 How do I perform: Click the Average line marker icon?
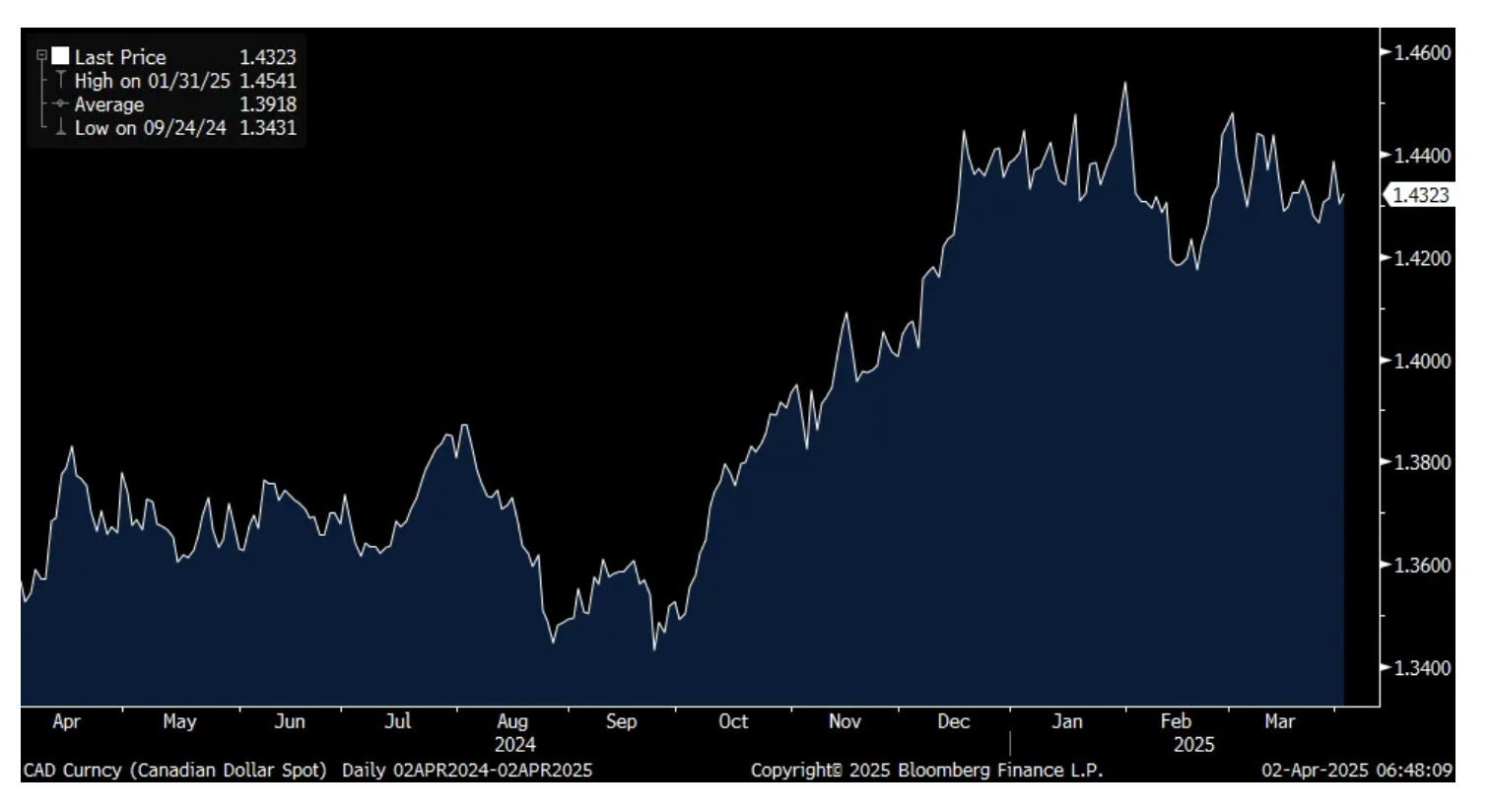coord(61,103)
